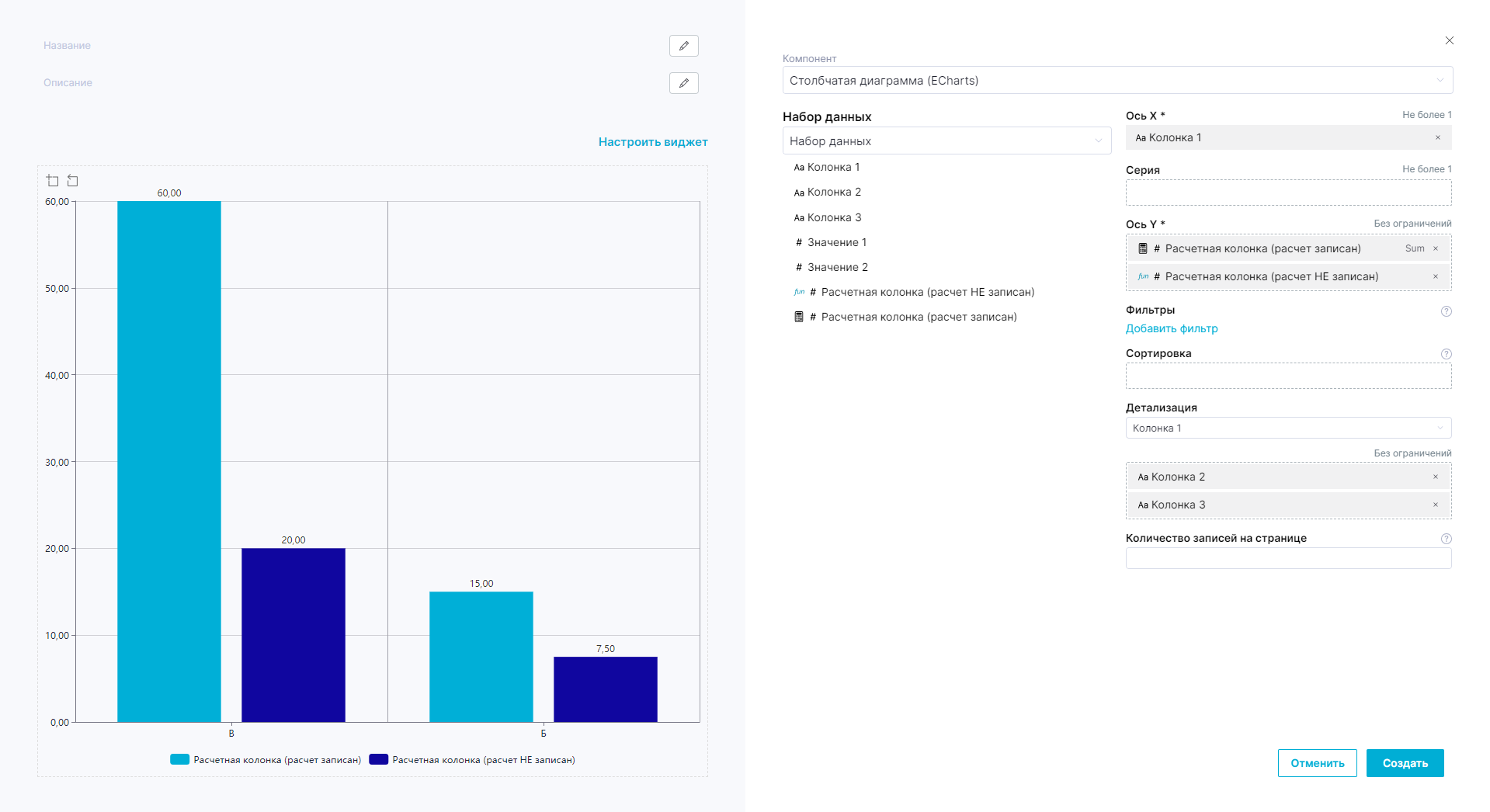Click the pencil icon next to Название
Image resolution: width=1490 pixels, height=812 pixels.
point(683,46)
